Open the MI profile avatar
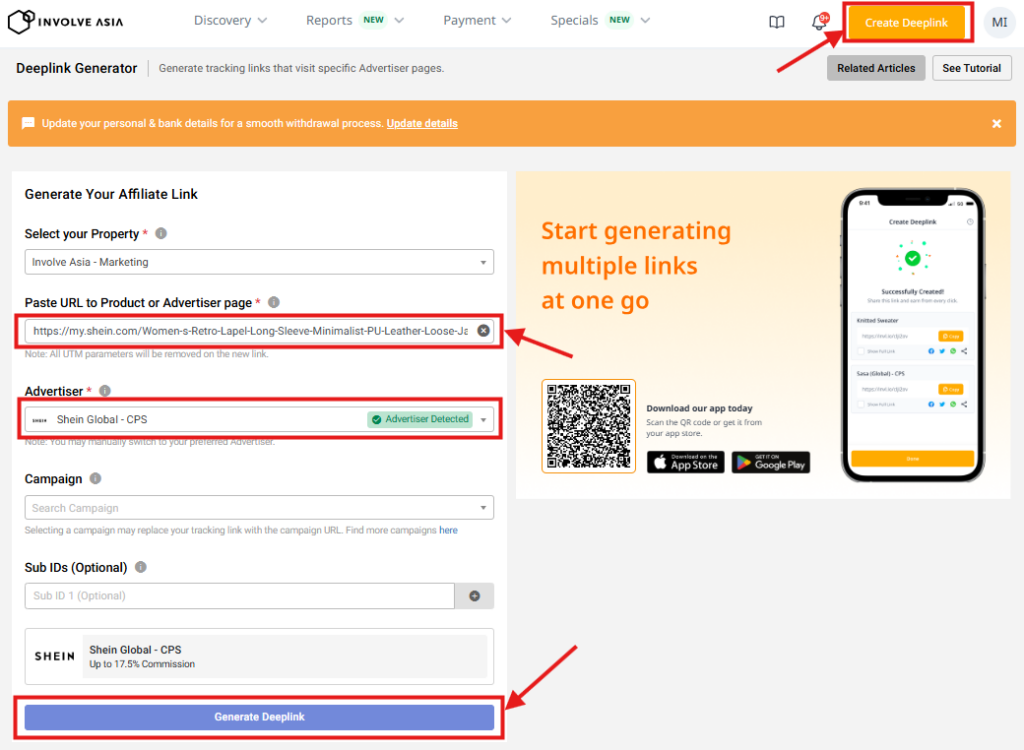Image resolution: width=1024 pixels, height=750 pixels. click(999, 22)
